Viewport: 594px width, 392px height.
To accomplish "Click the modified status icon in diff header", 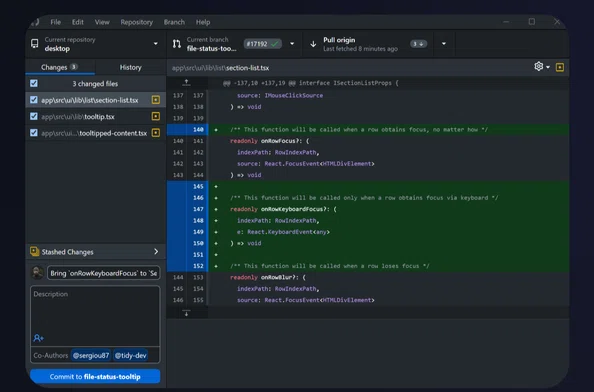I will pyautogui.click(x=560, y=67).
